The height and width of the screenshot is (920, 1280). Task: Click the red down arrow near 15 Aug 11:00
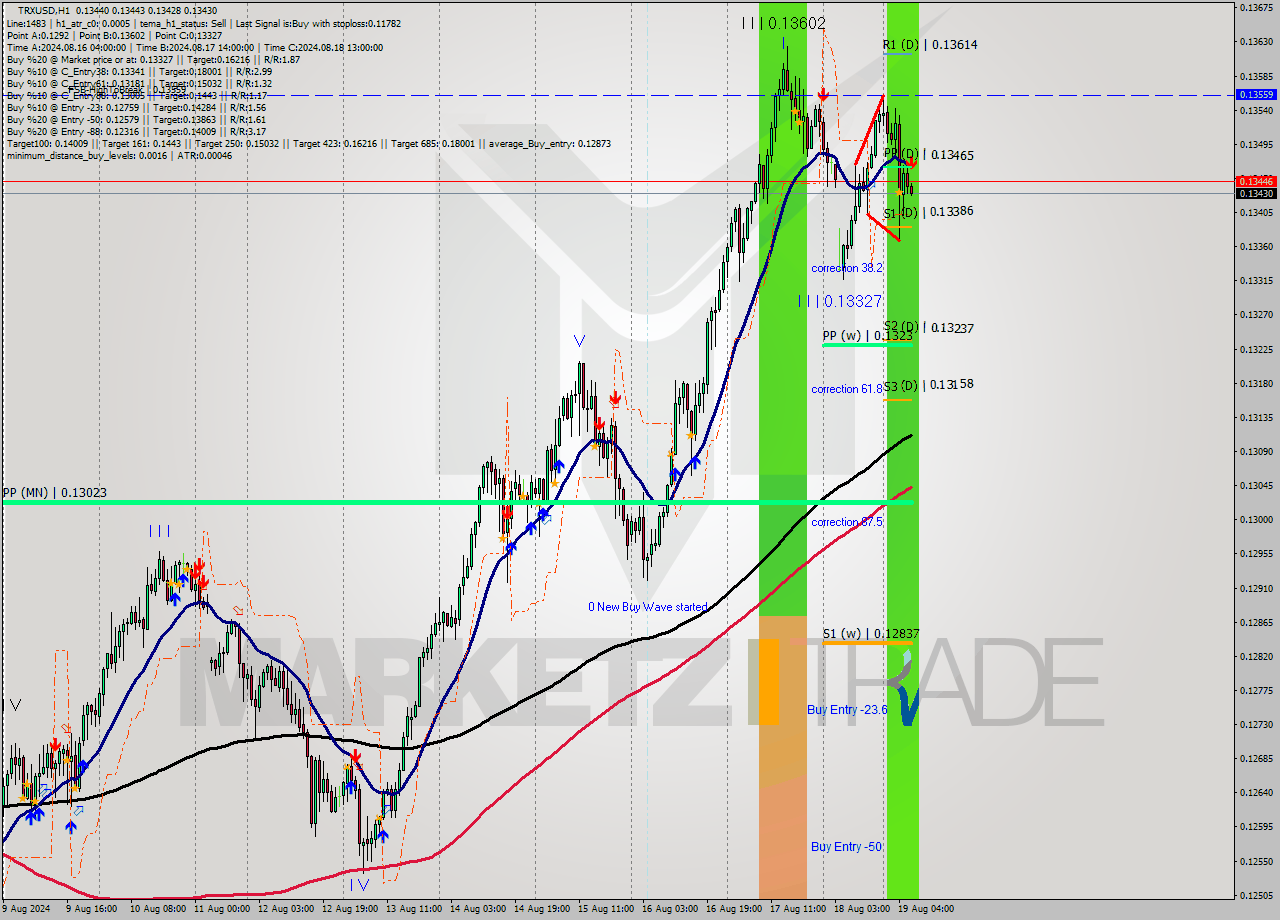615,399
